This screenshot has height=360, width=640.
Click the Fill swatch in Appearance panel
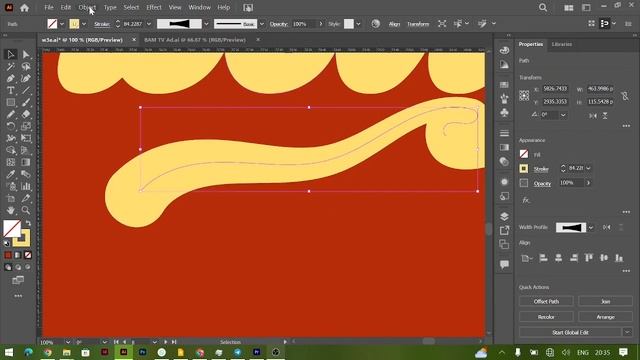[524, 154]
